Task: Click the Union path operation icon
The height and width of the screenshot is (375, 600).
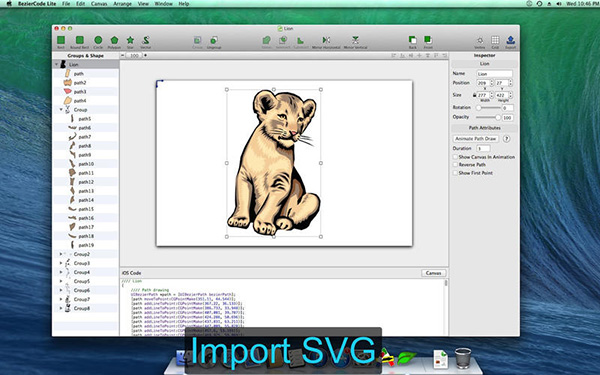Action: [x=266, y=40]
